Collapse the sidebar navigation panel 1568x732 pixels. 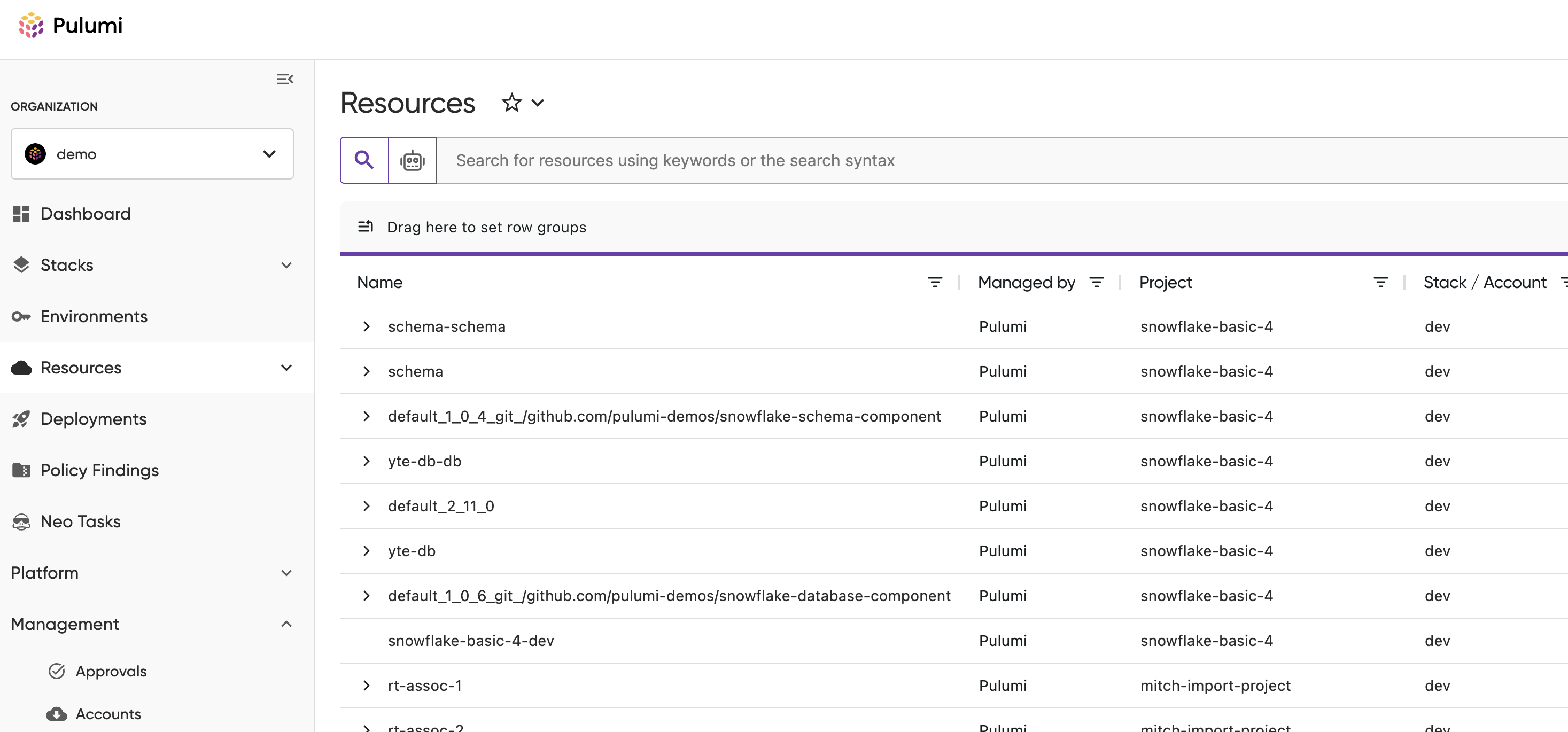(285, 79)
